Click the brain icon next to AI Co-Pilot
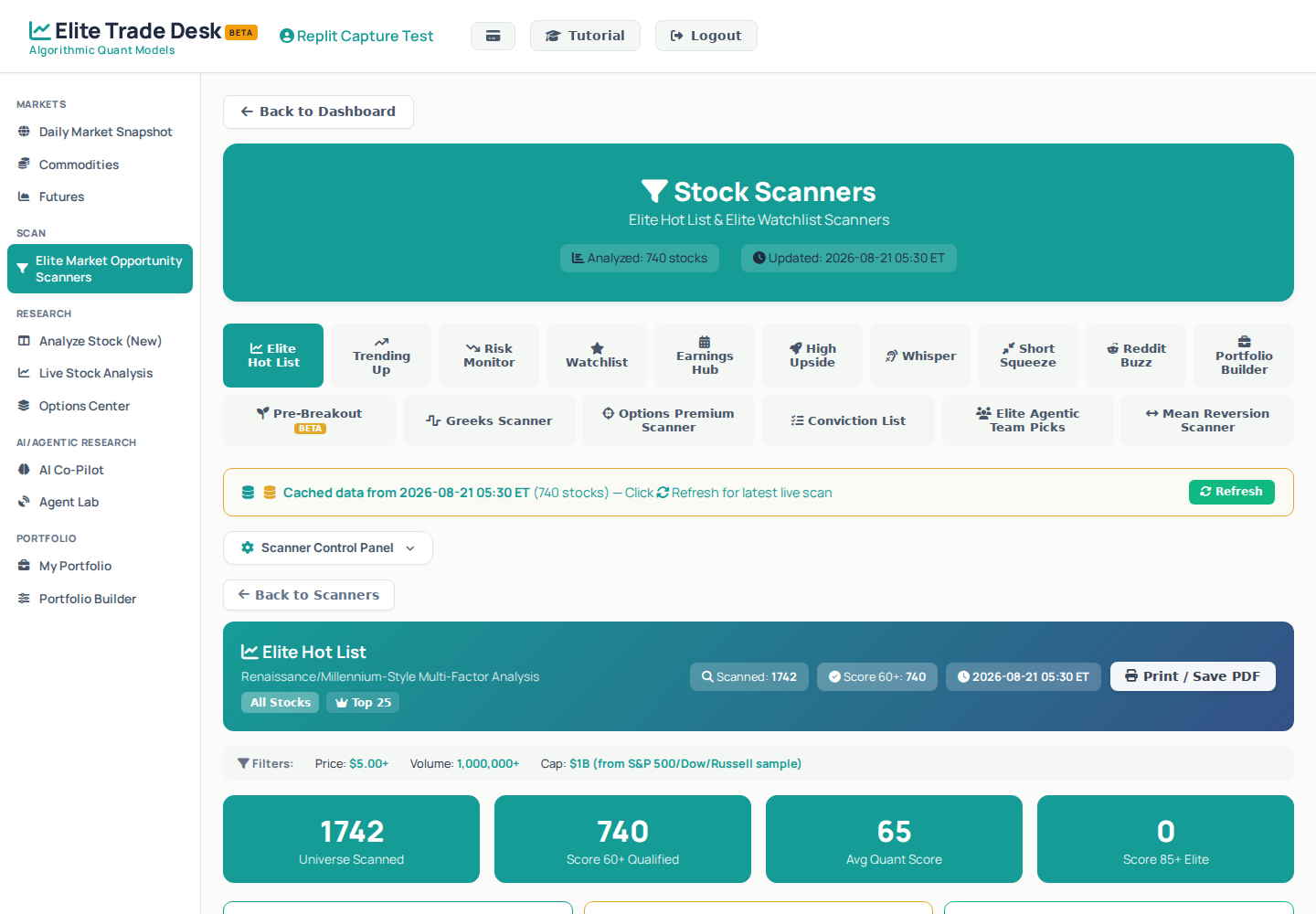Viewport: 1316px width, 914px height. tap(25, 470)
